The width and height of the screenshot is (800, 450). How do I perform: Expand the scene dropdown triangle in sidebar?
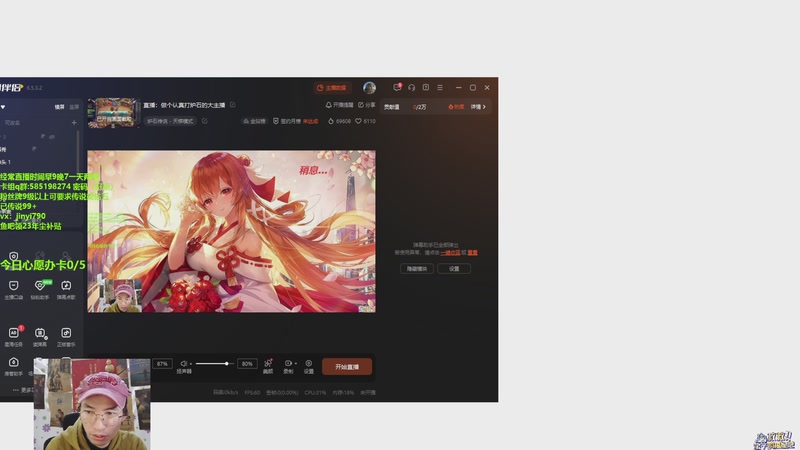coord(3,107)
